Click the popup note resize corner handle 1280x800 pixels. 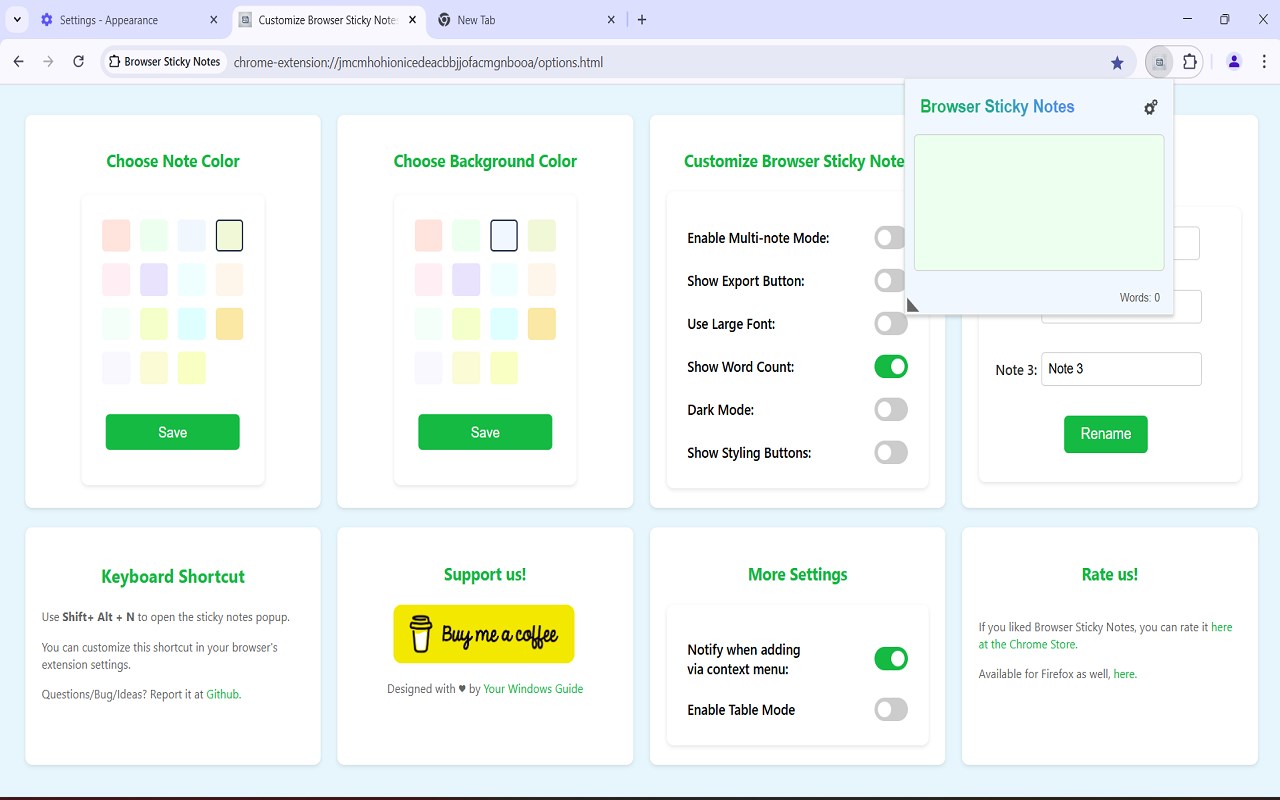[912, 304]
